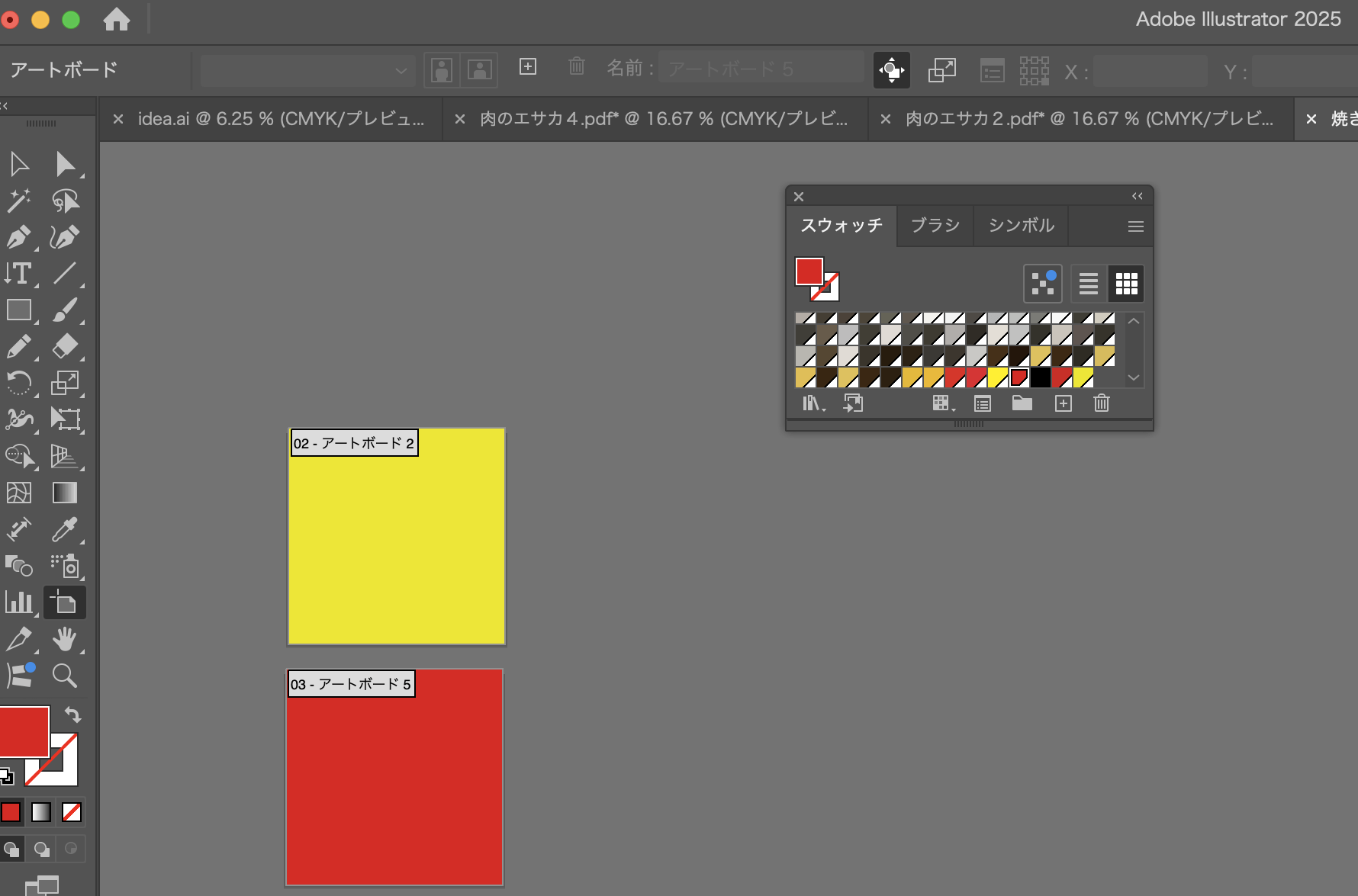Click the artboard name input field
This screenshot has height=896, width=1358.
(761, 69)
